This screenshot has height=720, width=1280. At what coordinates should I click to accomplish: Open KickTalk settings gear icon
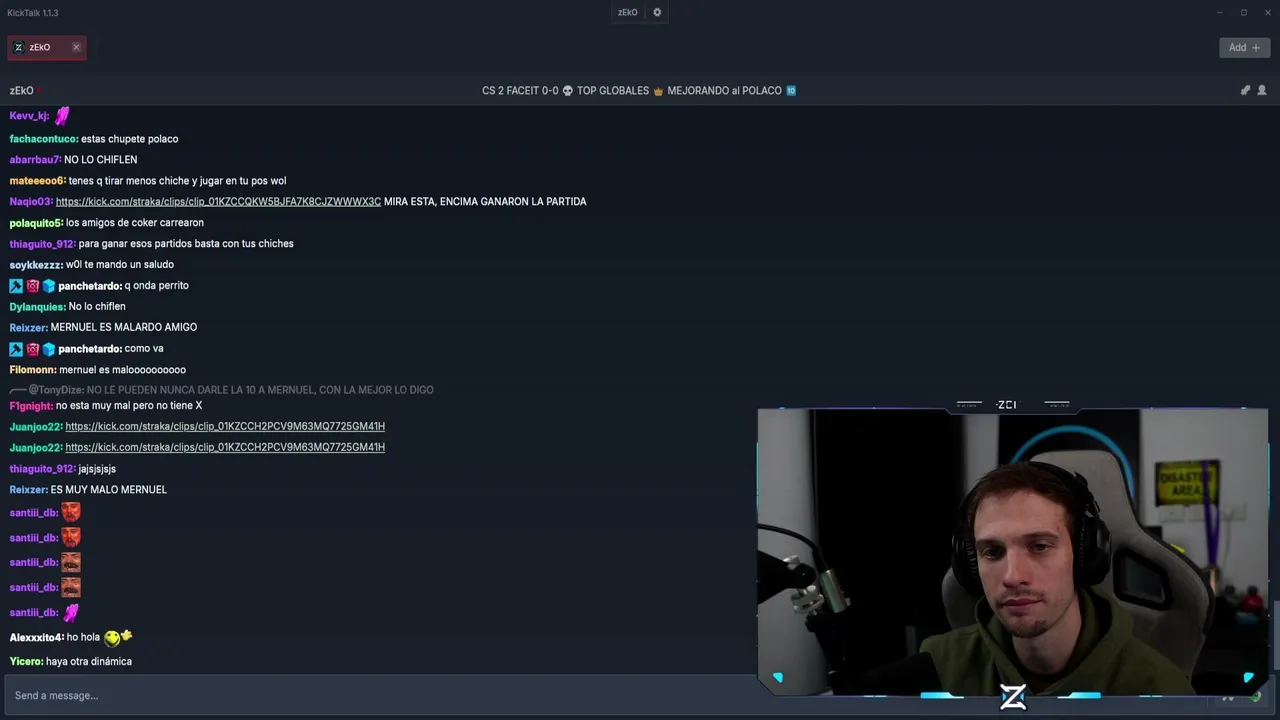657,13
